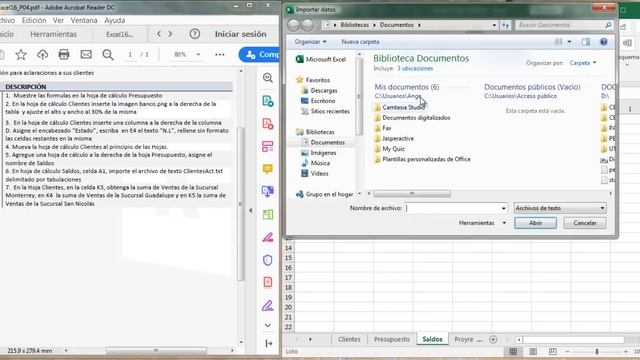
Task: Click the refresh button beside address bar
Action: coord(506,25)
